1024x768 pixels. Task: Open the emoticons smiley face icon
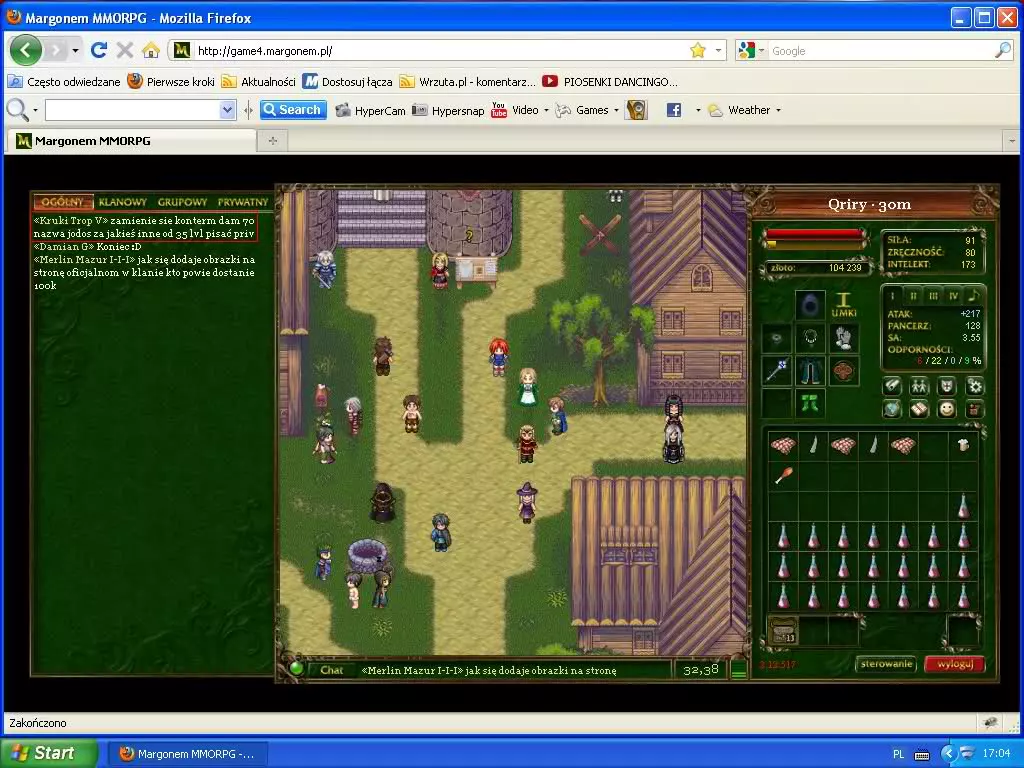tap(946, 409)
